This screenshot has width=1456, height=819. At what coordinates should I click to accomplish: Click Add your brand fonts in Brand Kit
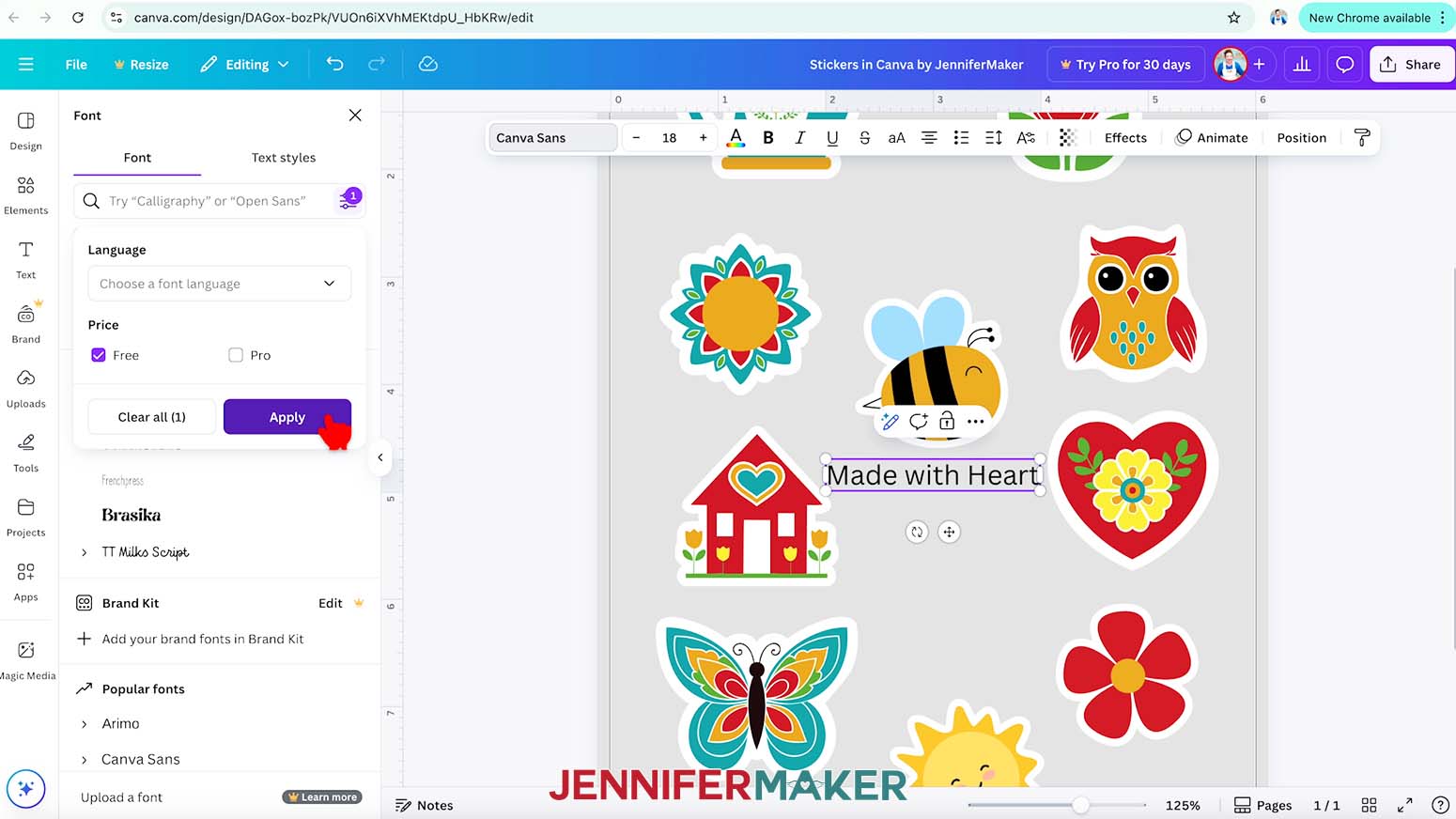[x=202, y=639]
